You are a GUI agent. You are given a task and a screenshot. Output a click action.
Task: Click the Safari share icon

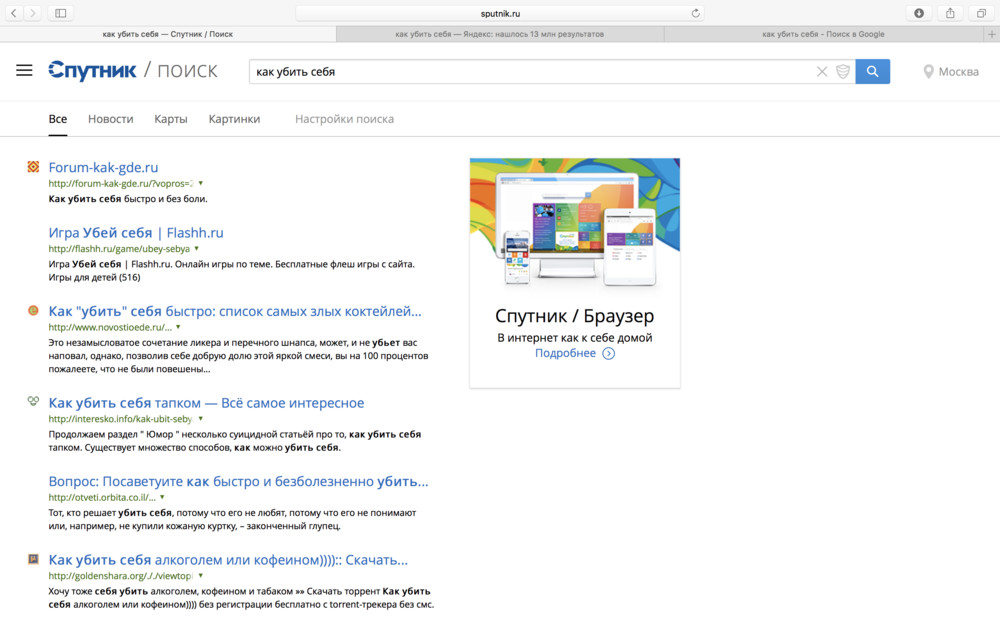pos(950,13)
